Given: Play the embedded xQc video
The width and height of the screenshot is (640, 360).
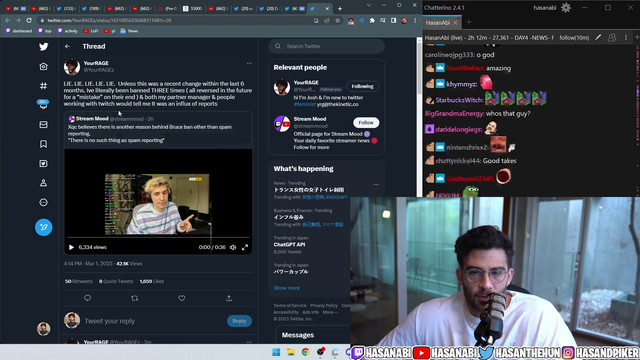Looking at the screenshot, I should click(x=71, y=247).
